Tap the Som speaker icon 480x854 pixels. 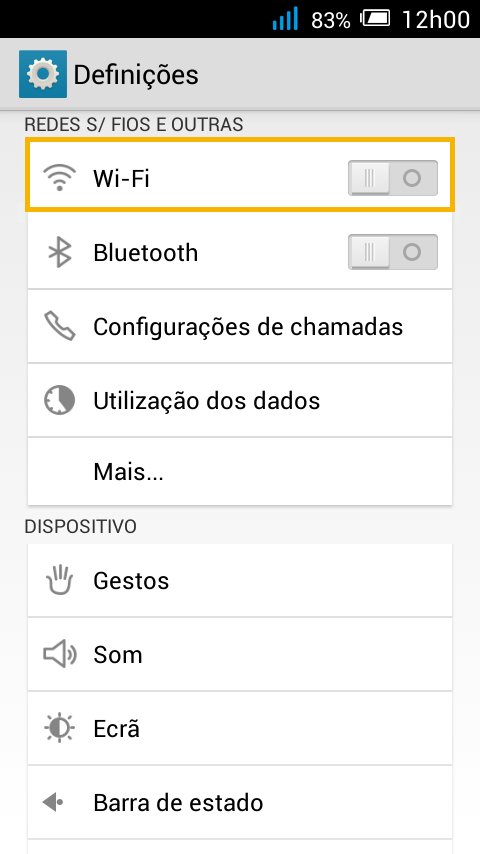(x=59, y=654)
